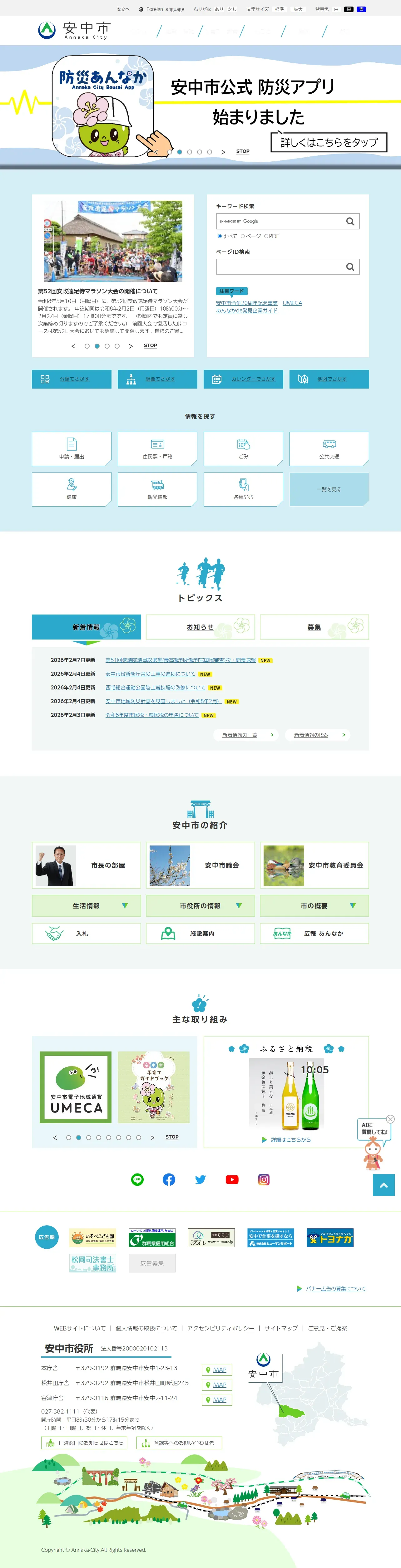Open 入札 handshake link
This screenshot has height=1568, width=401.
86,933
